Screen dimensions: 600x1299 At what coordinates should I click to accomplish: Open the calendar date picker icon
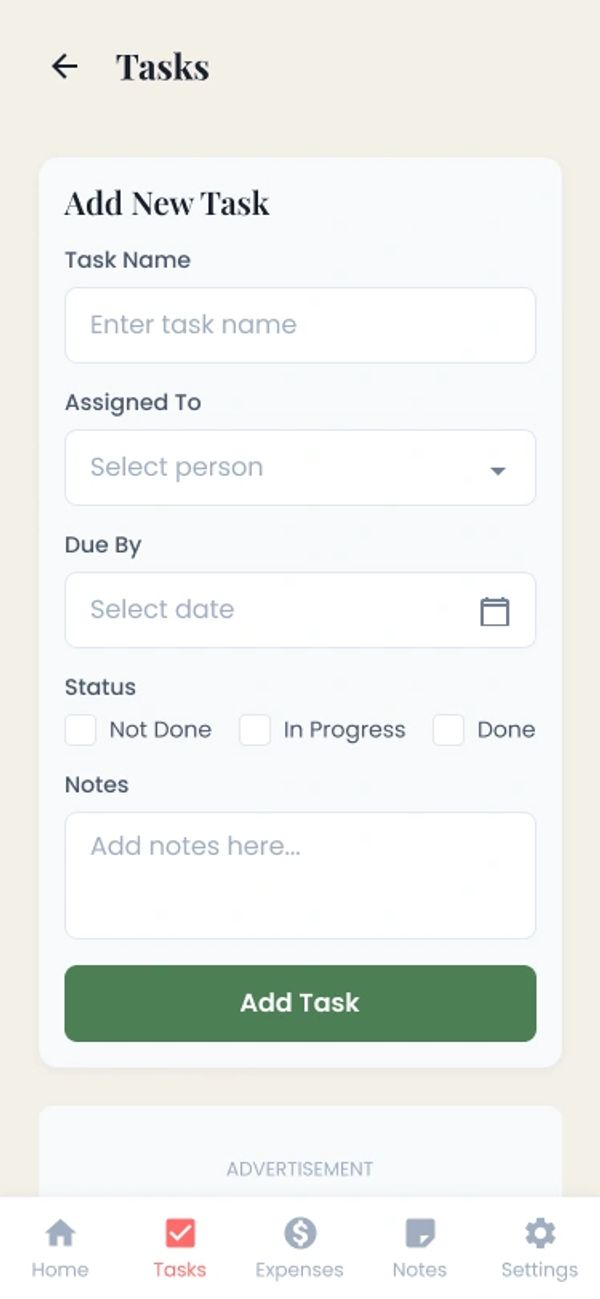[494, 611]
